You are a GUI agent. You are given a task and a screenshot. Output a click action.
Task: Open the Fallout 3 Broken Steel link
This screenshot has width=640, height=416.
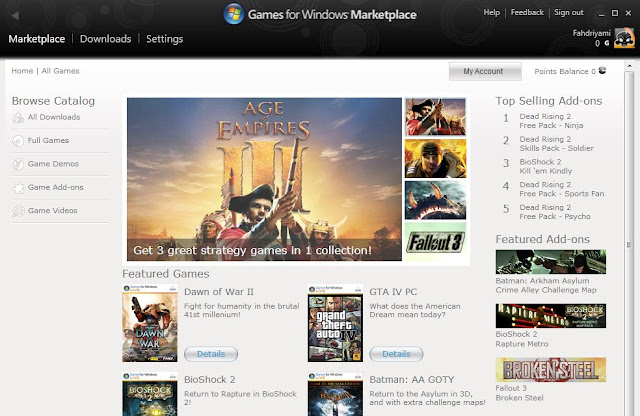pos(519,393)
